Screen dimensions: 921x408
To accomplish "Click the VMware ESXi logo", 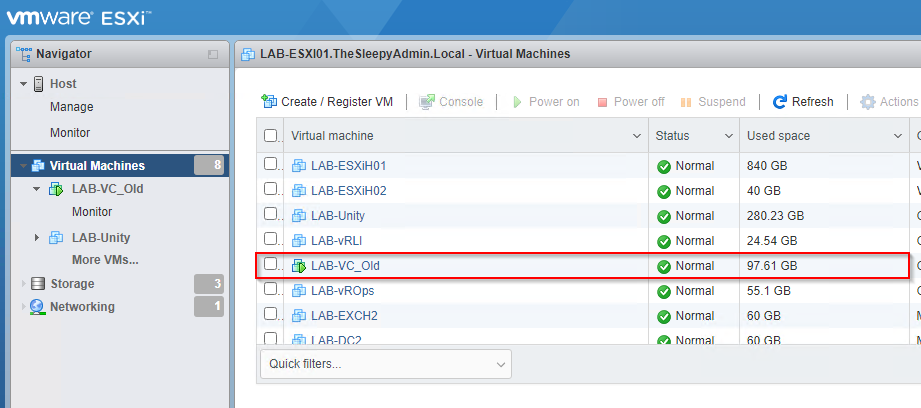I will [78, 18].
